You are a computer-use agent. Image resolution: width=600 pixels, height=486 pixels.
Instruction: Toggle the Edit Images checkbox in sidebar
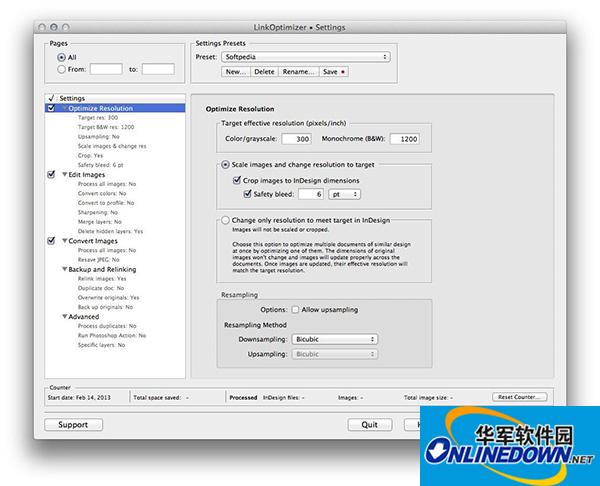click(51, 175)
